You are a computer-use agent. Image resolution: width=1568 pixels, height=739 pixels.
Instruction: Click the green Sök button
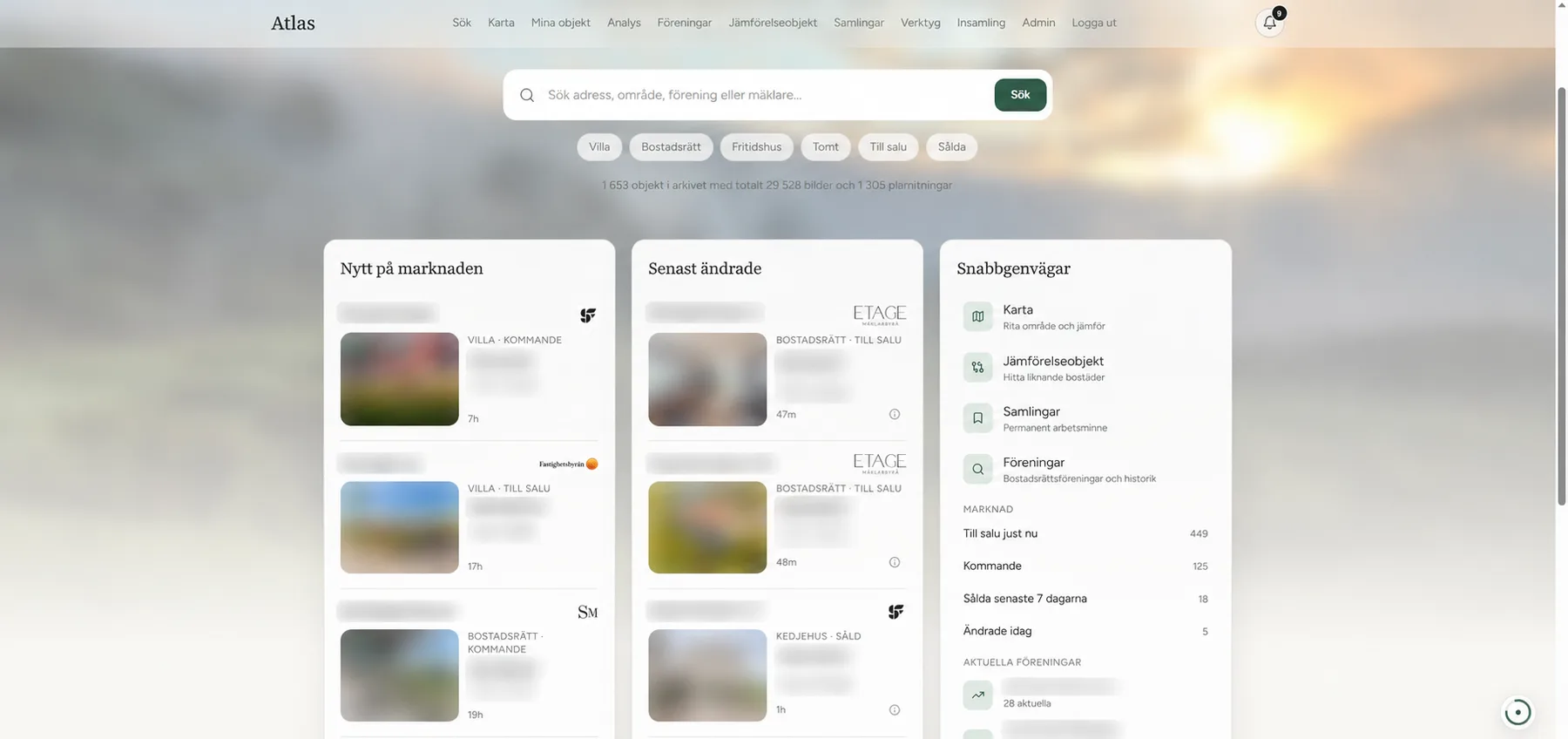(1020, 95)
